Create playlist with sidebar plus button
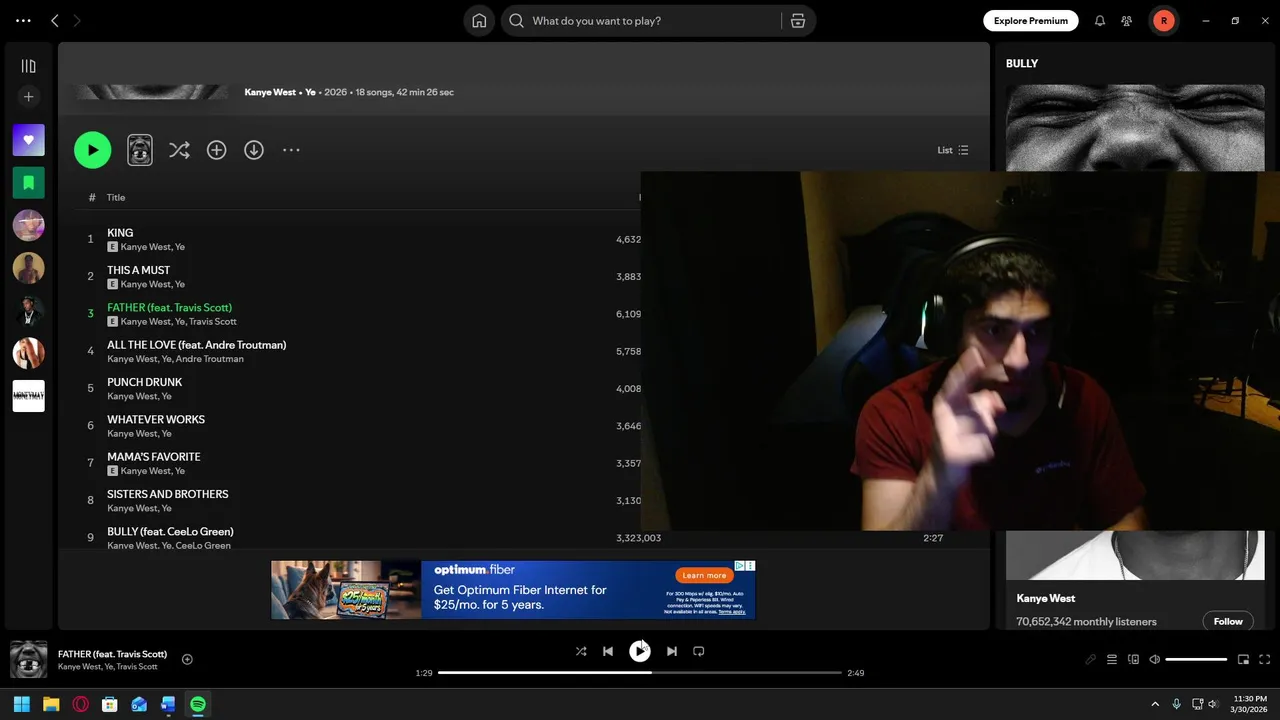The image size is (1280, 720). (28, 97)
